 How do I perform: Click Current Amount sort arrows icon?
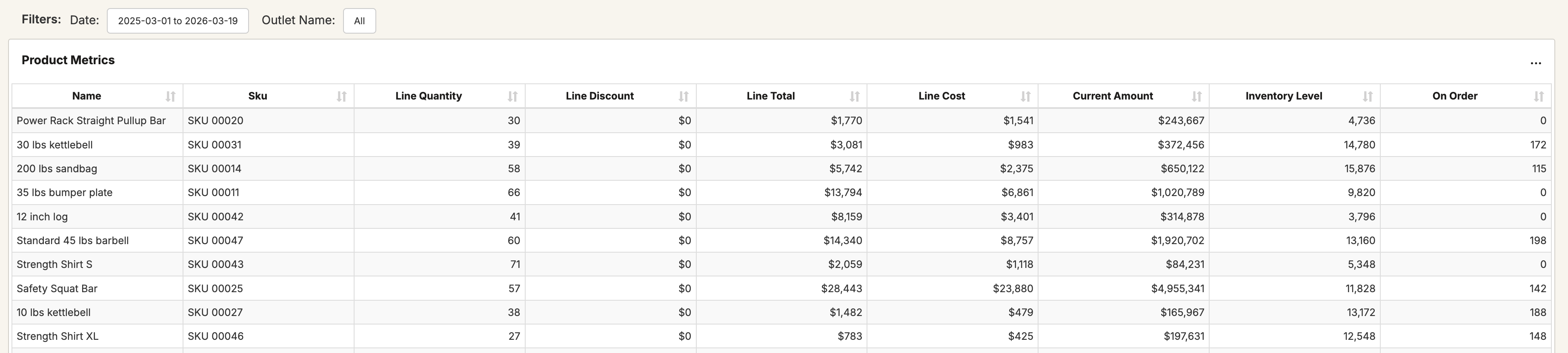click(1197, 96)
